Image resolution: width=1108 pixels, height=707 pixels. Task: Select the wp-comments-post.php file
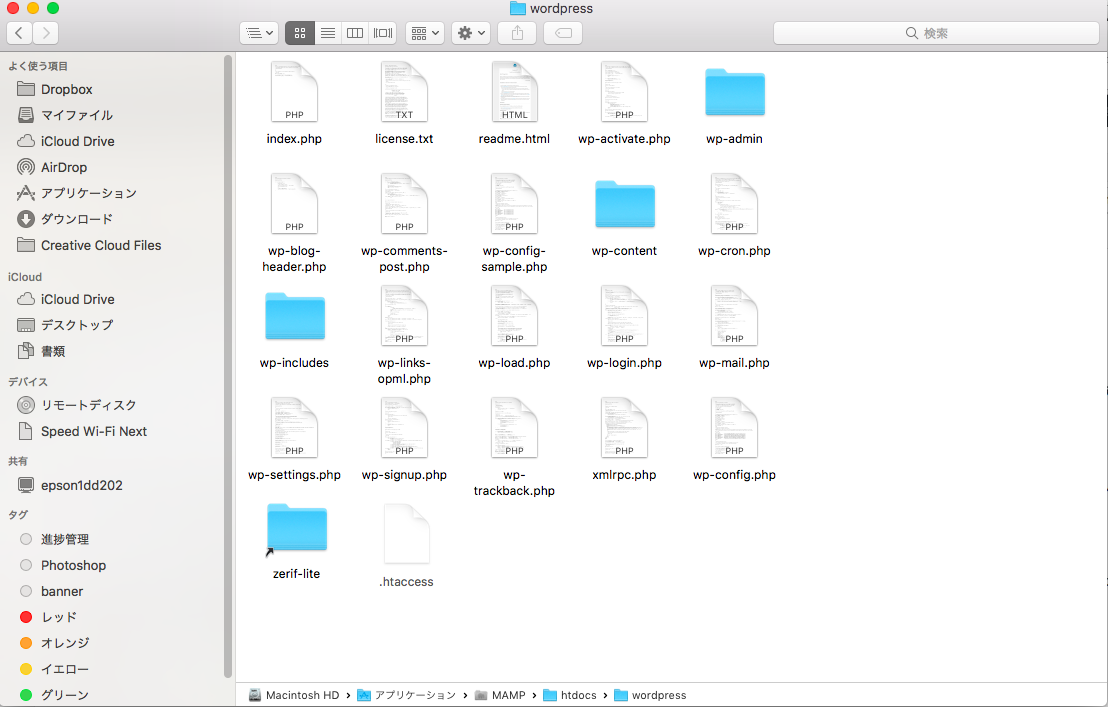click(x=404, y=203)
